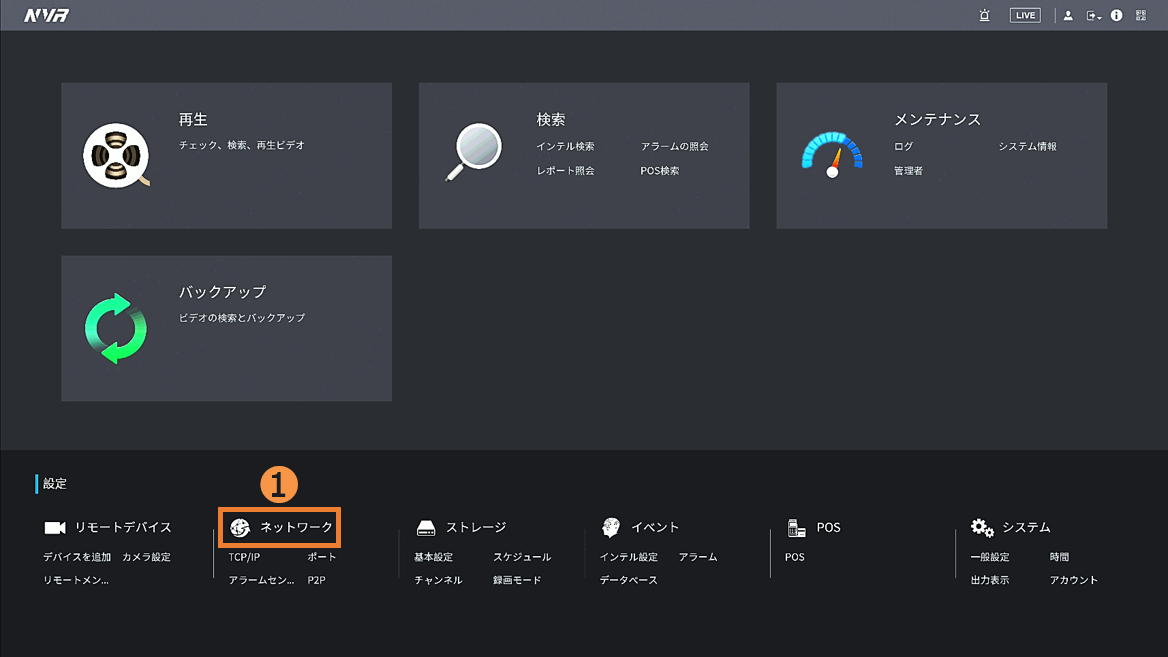Open the 検索 magnifier icon
The height and width of the screenshot is (657, 1168).
tap(473, 152)
